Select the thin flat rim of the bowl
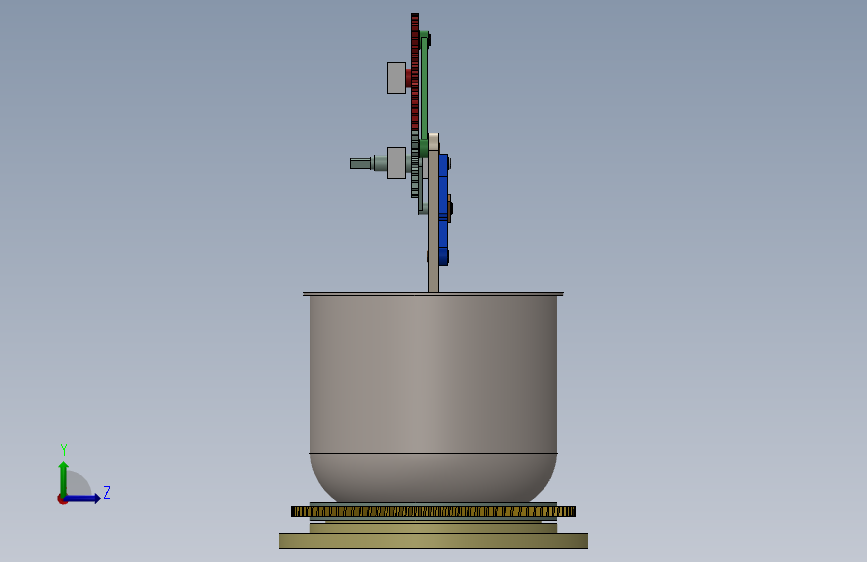867x562 pixels. [x=433, y=294]
